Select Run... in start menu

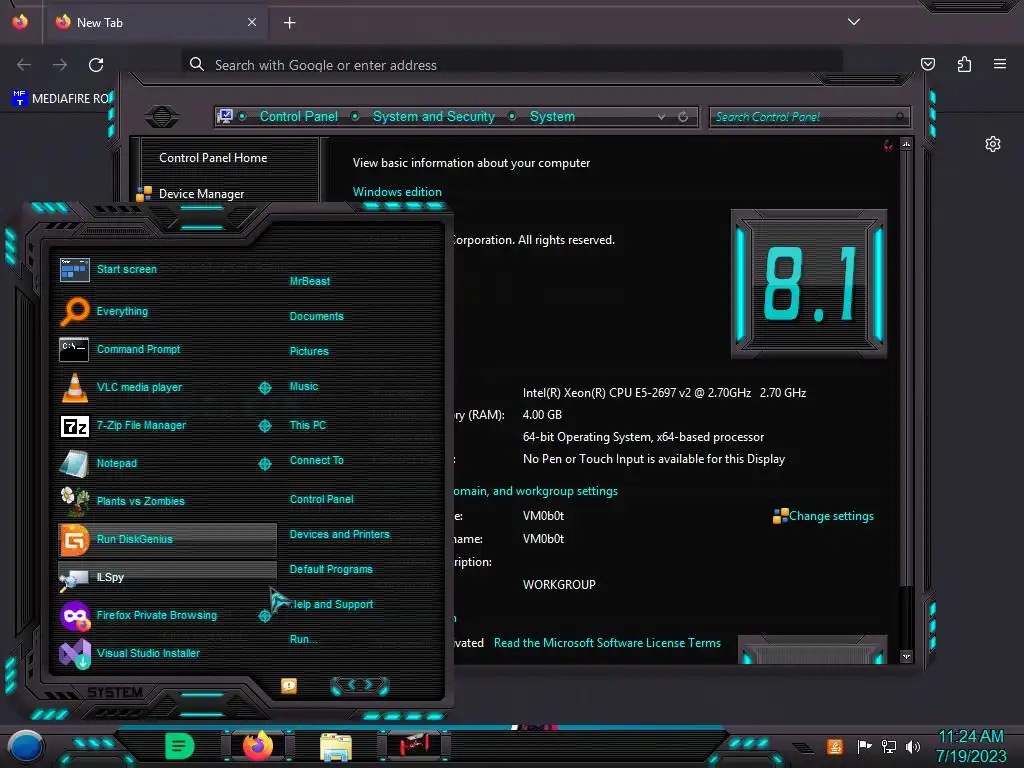point(303,639)
